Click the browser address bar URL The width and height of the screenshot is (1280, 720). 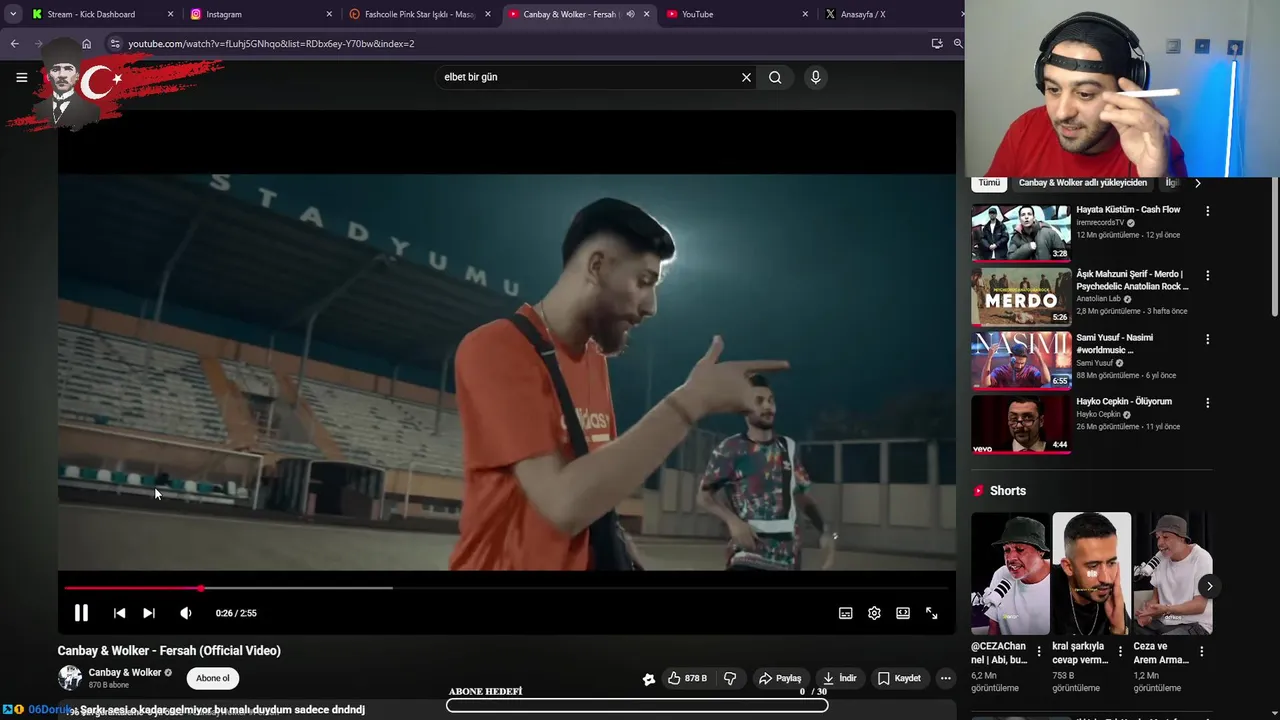[271, 44]
